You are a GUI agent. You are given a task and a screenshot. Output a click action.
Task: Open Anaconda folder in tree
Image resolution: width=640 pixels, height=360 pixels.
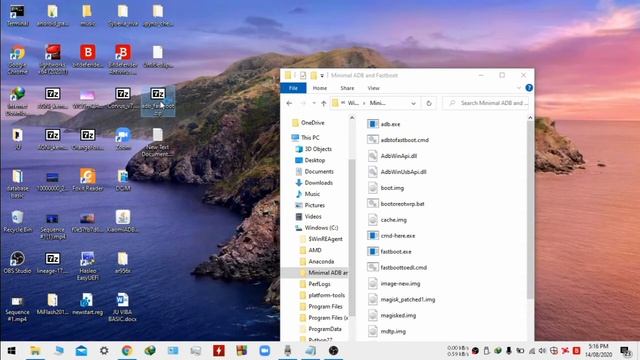[x=317, y=261]
